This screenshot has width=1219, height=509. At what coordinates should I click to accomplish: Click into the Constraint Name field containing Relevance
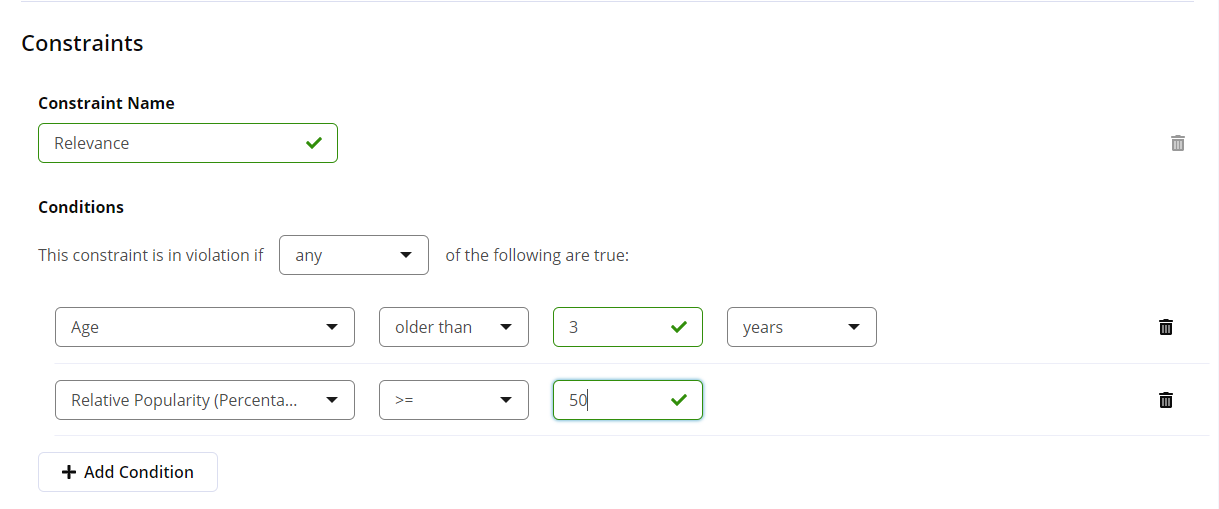pos(188,143)
